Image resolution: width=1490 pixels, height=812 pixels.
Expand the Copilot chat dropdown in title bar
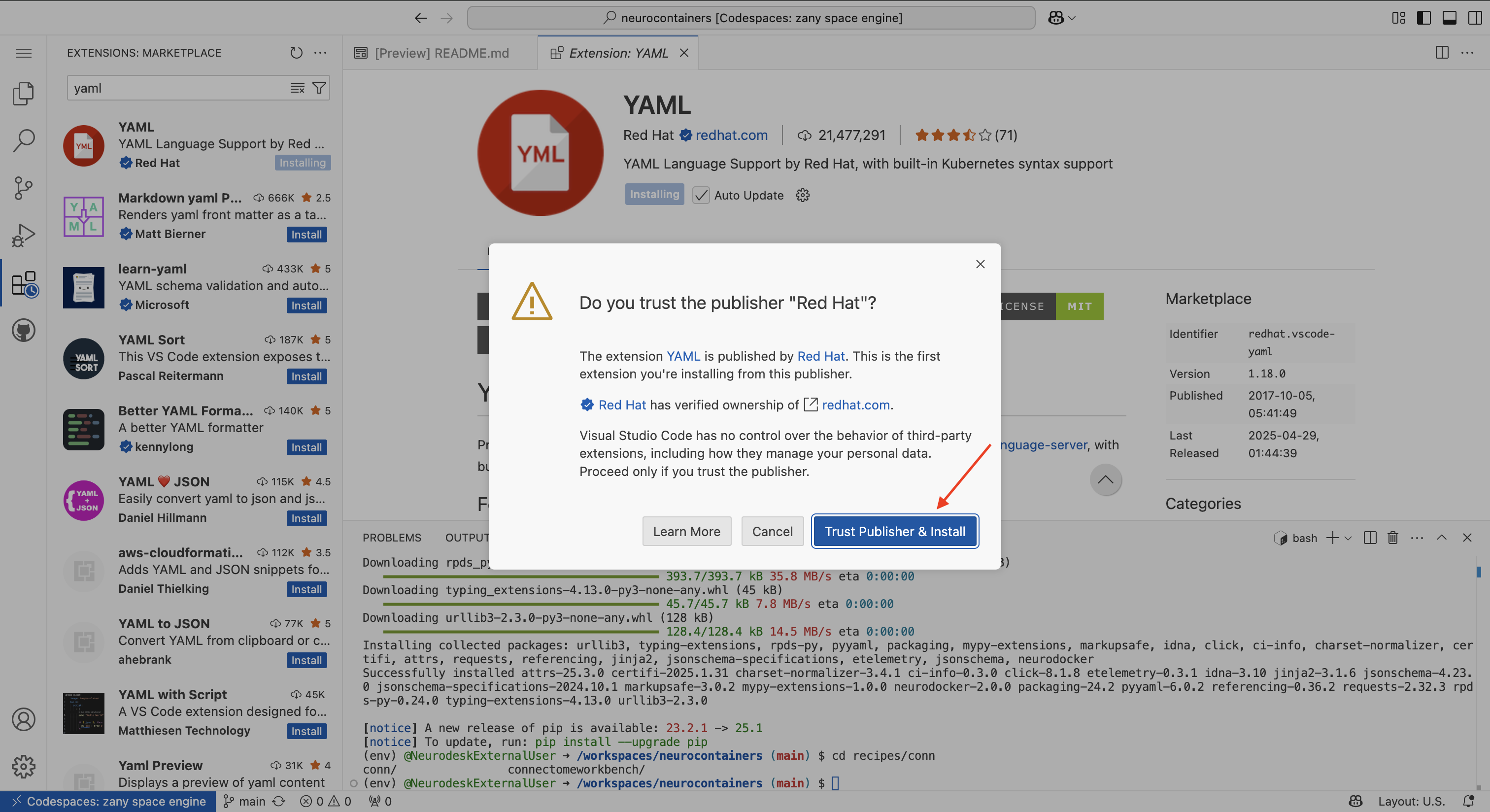click(x=1072, y=18)
